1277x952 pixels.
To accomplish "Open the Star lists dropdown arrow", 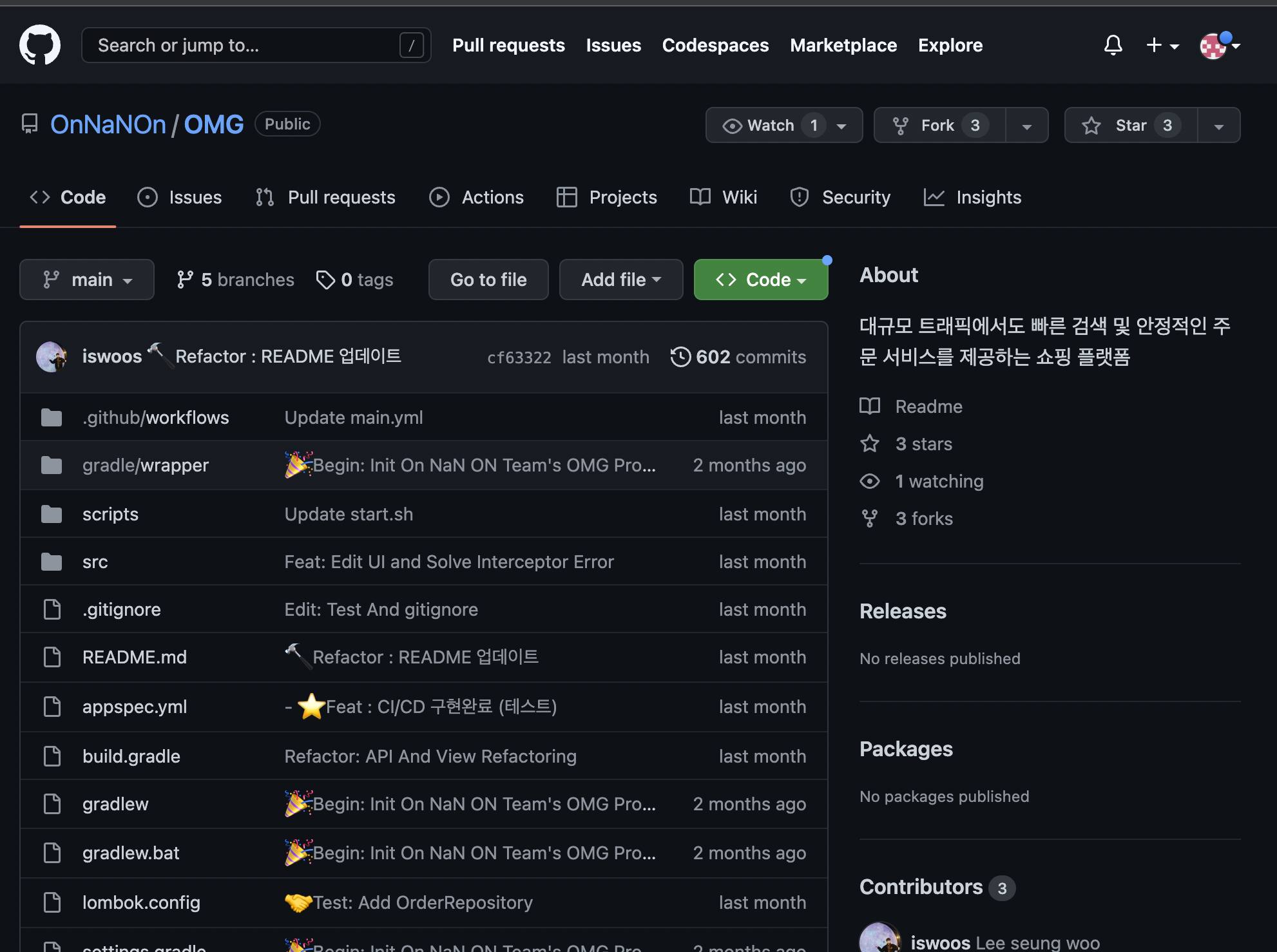I will click(1218, 126).
